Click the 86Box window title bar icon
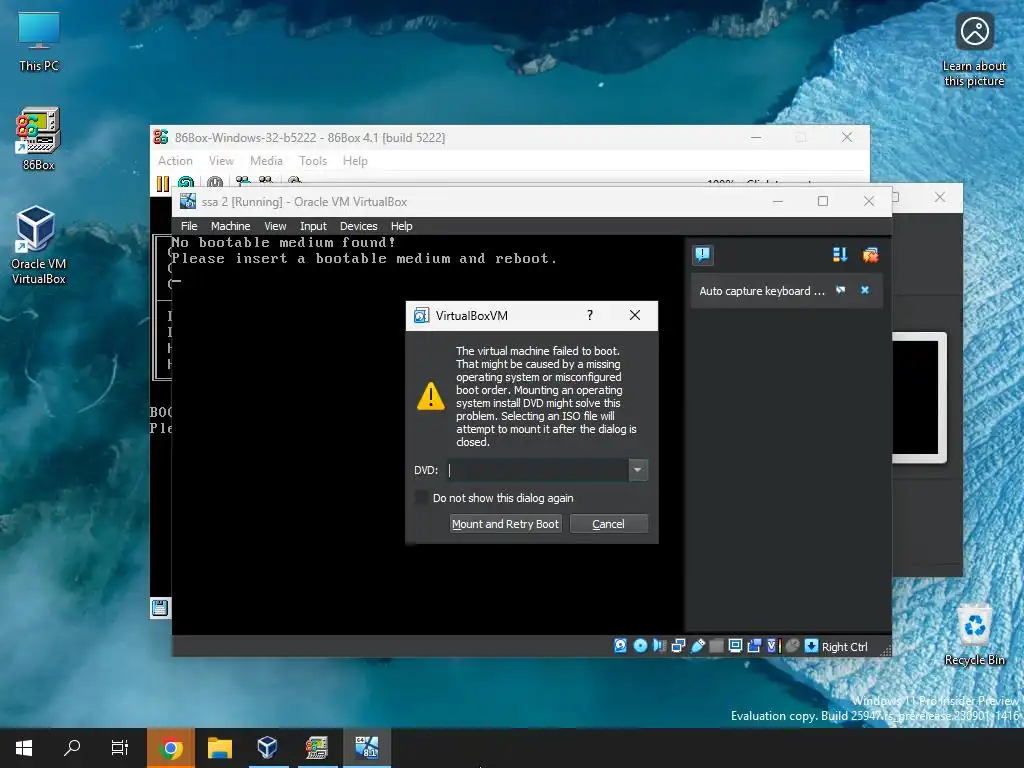1024x768 pixels. coord(161,137)
